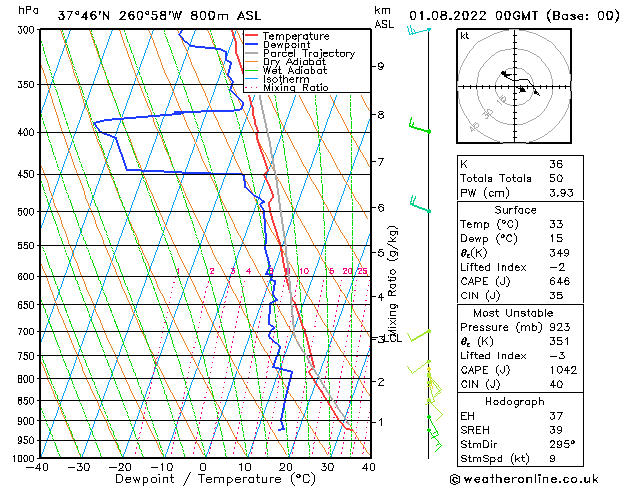Click the StmSpd (kt) value 9
Image resolution: width=629 pixels, height=486 pixels.
click(x=552, y=458)
